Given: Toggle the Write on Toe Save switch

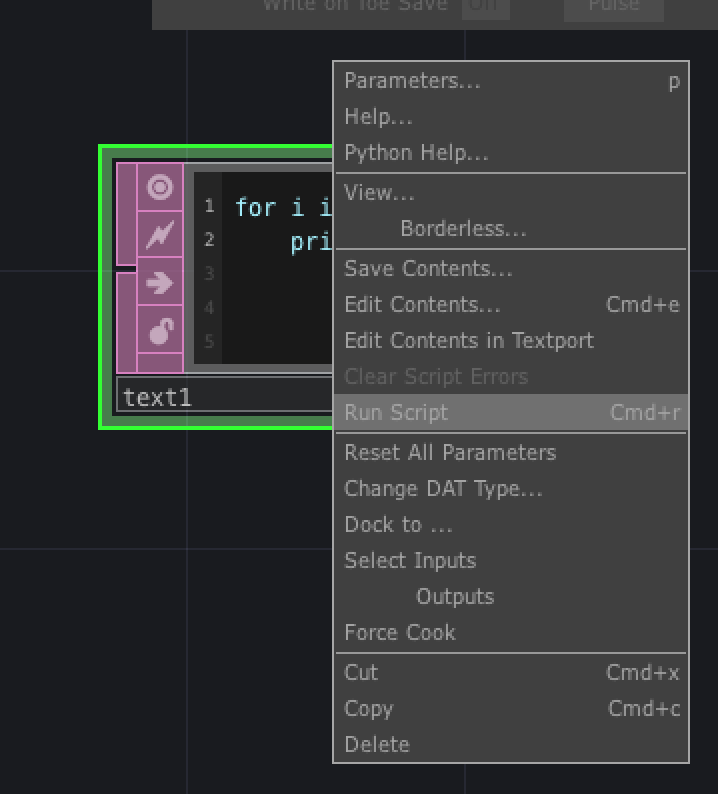Looking at the screenshot, I should (486, 6).
